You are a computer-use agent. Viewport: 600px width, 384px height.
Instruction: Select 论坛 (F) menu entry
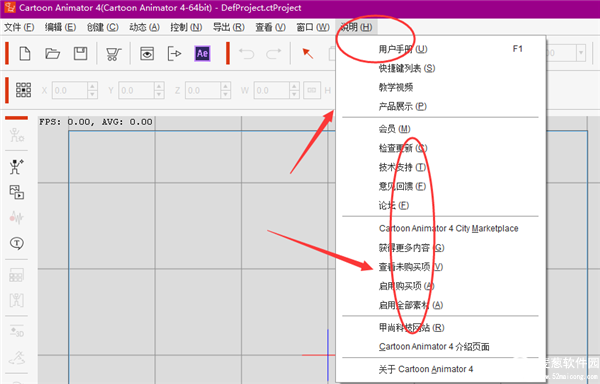pyautogui.click(x=440, y=205)
